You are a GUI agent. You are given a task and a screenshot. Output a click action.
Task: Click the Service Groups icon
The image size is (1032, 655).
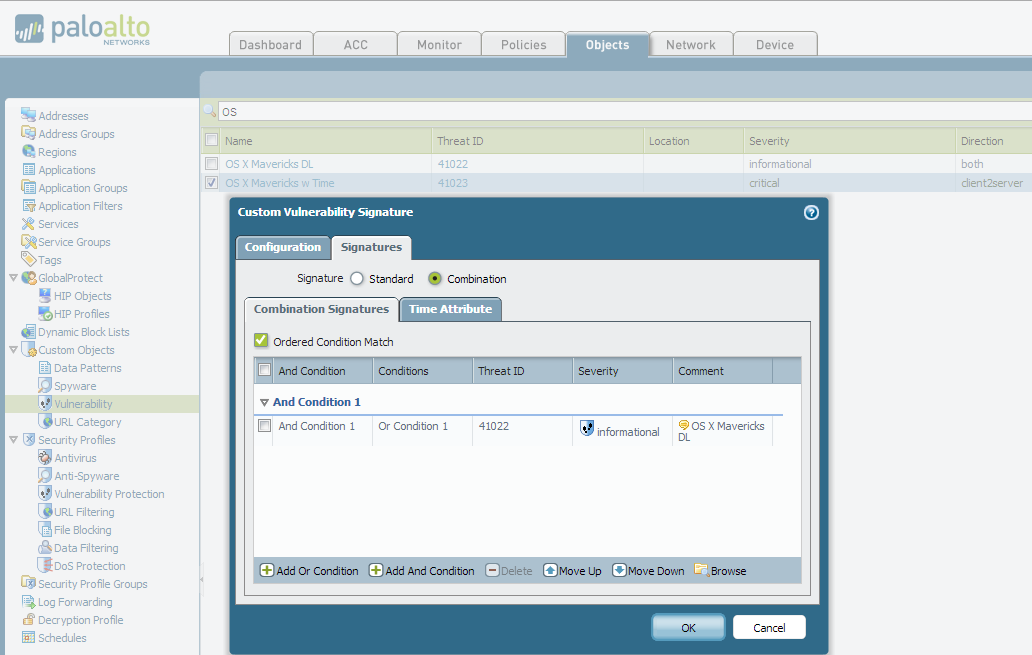point(28,242)
